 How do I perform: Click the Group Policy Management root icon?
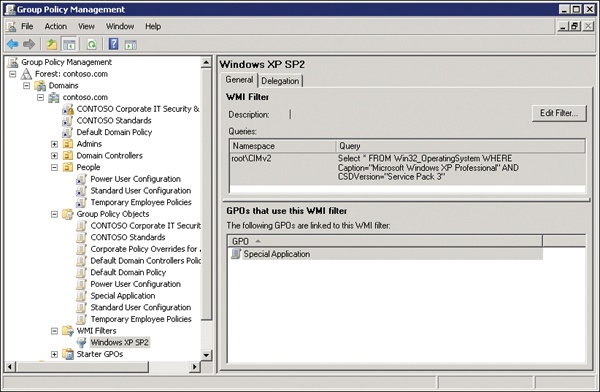click(13, 62)
